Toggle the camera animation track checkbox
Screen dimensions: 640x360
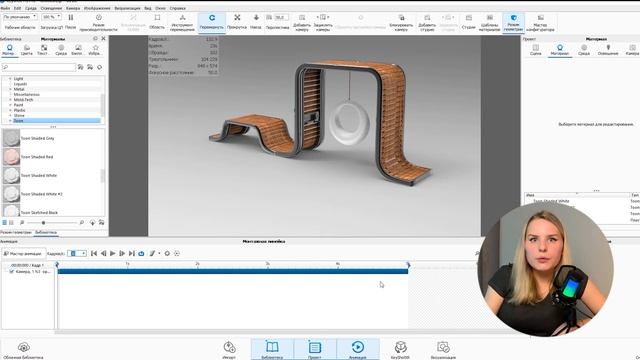click(11, 271)
